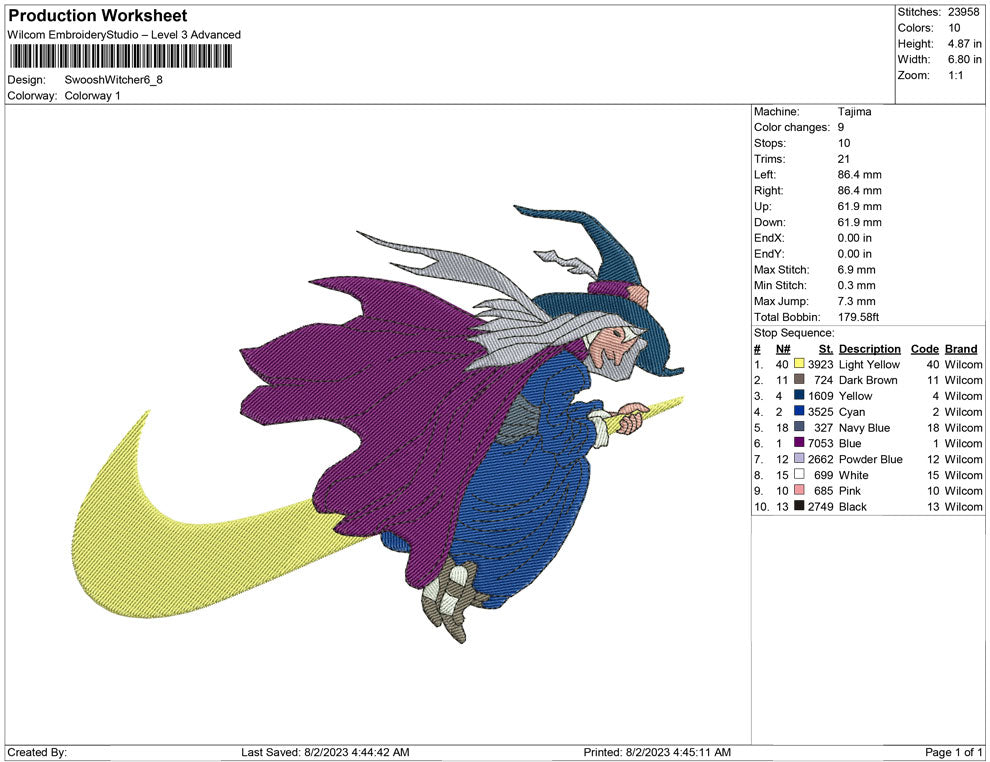Click the Total Bobbin value 179.58ft
This screenshot has height=762, width=990.
[x=858, y=317]
